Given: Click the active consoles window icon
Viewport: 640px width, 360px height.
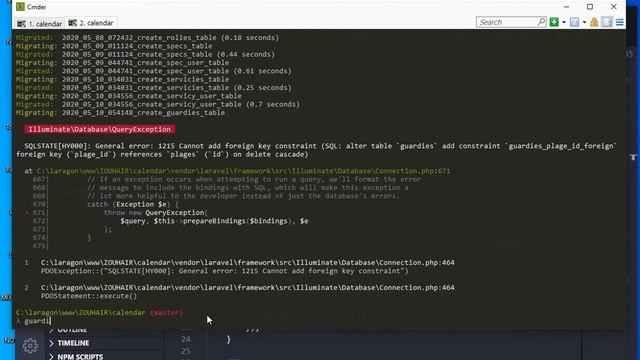Looking at the screenshot, I should point(574,22).
